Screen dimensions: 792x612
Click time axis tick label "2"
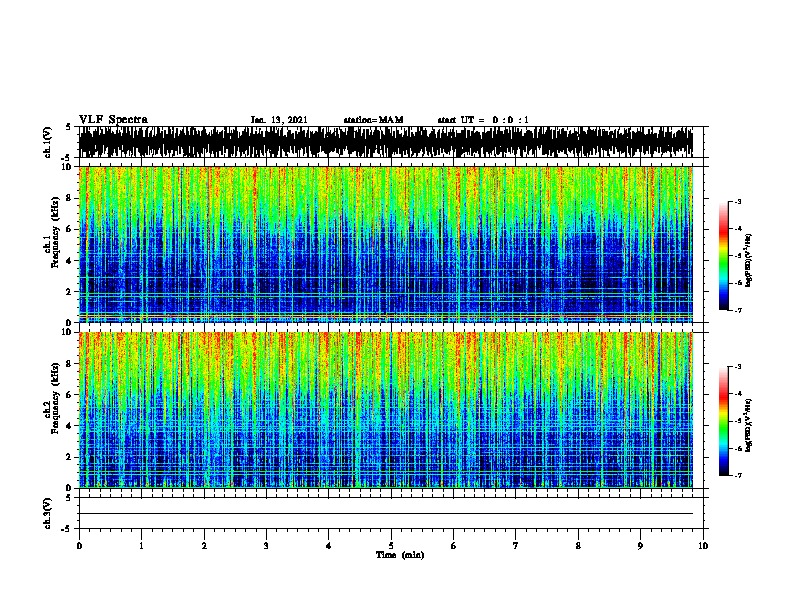click(x=204, y=546)
